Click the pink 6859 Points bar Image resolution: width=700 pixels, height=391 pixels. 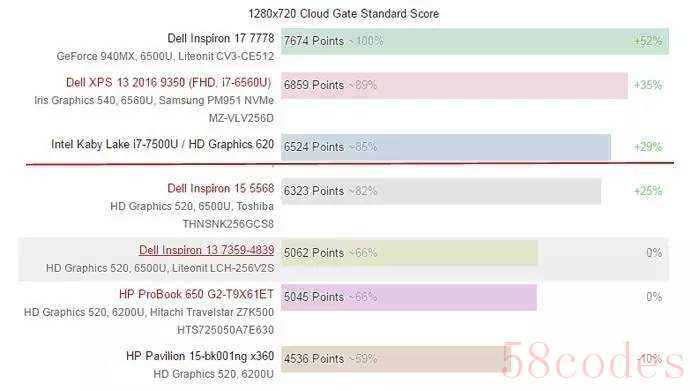point(454,85)
